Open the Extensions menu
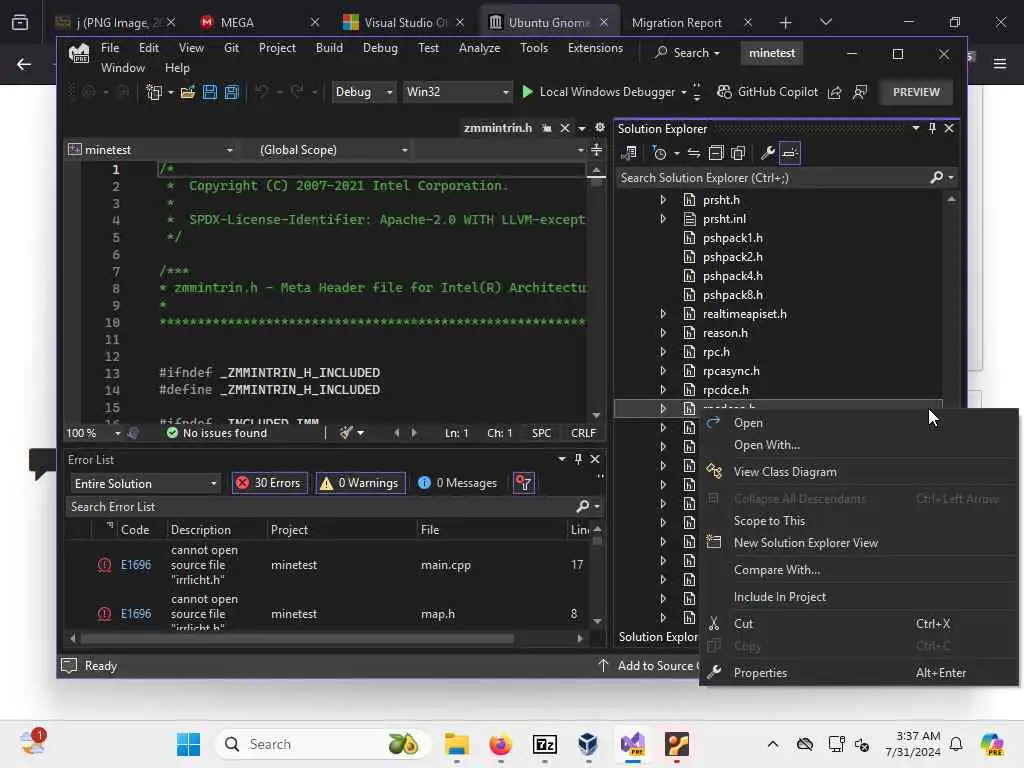 [595, 48]
